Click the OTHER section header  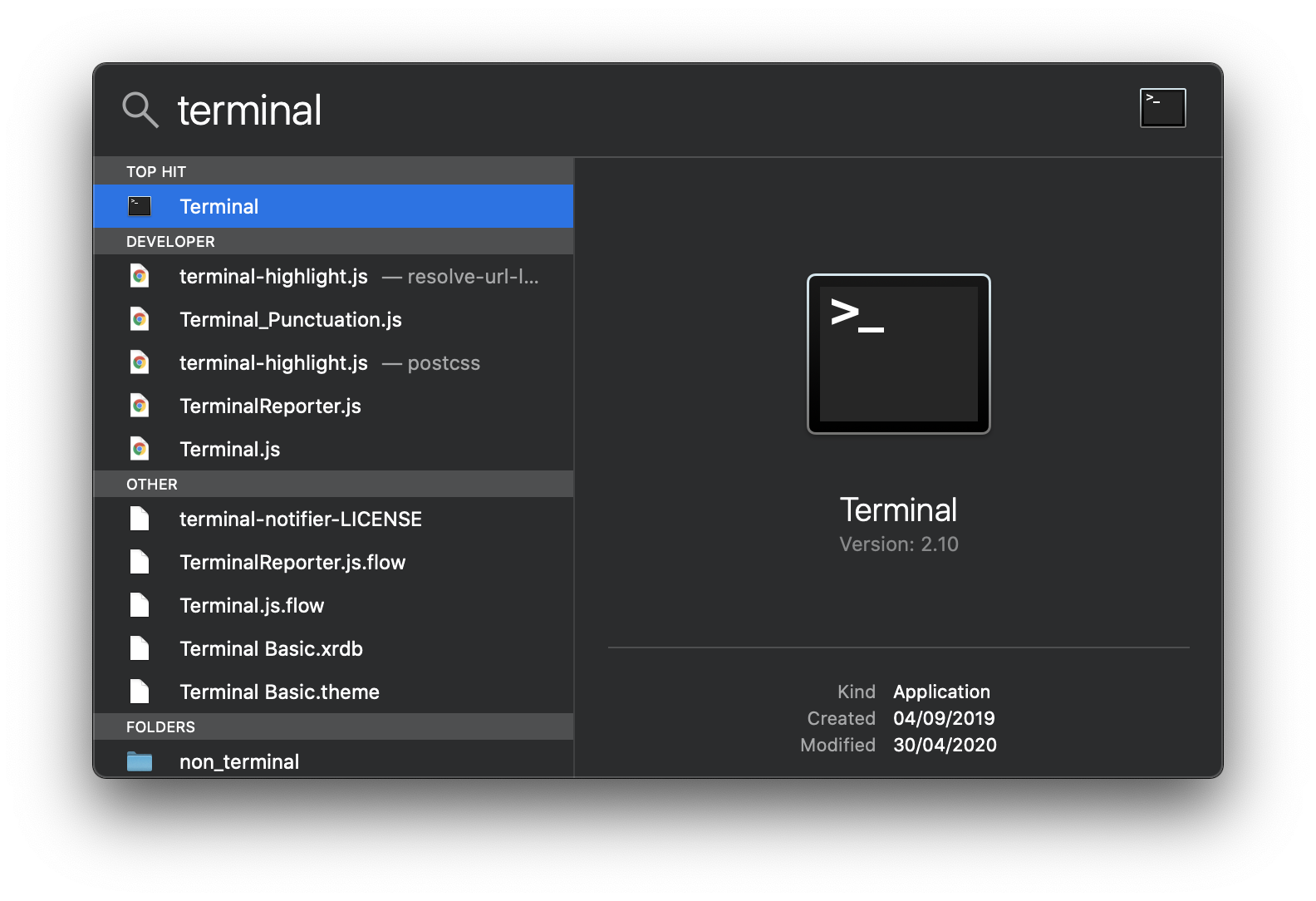(333, 484)
